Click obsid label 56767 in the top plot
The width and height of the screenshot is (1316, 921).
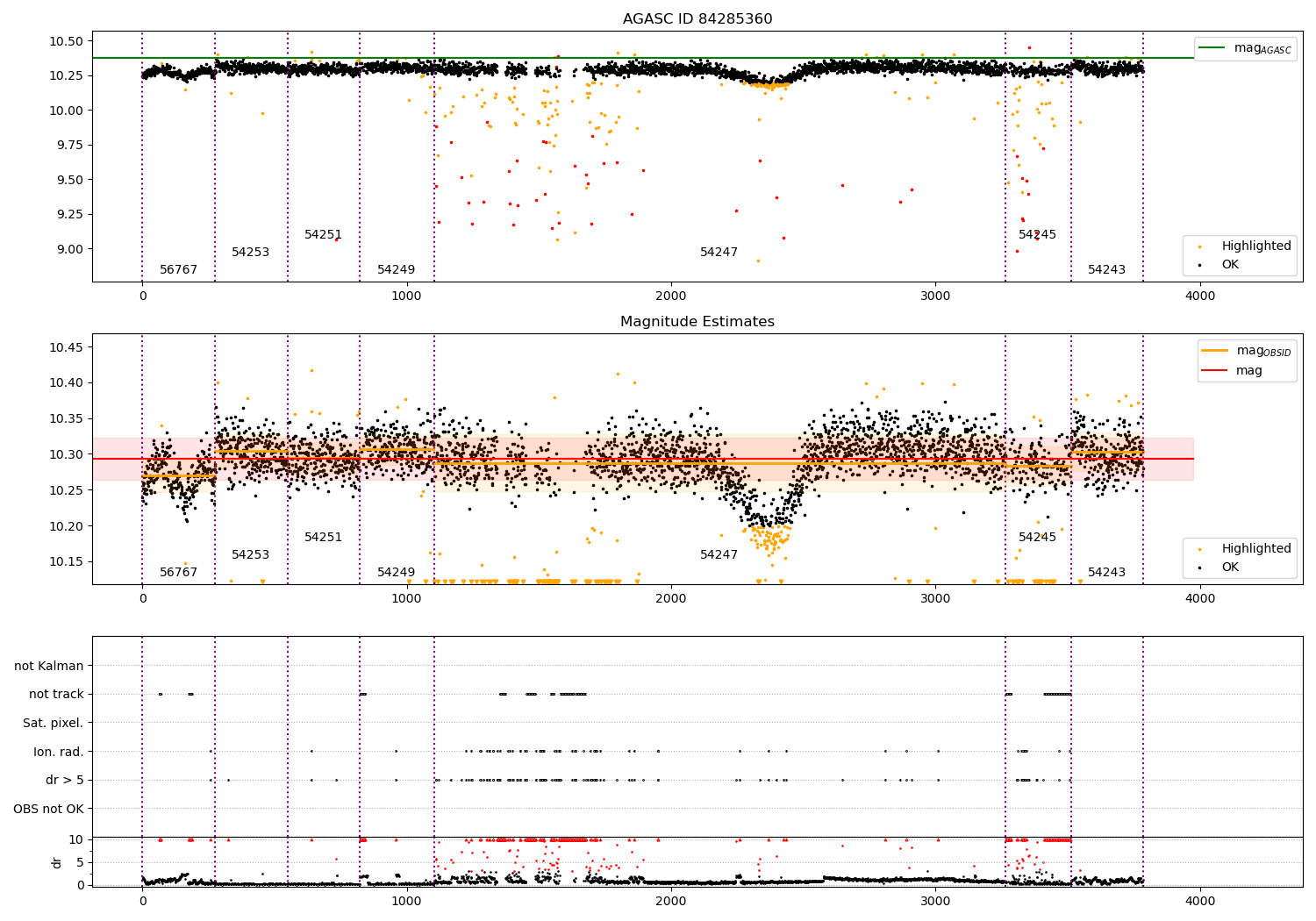click(x=179, y=270)
